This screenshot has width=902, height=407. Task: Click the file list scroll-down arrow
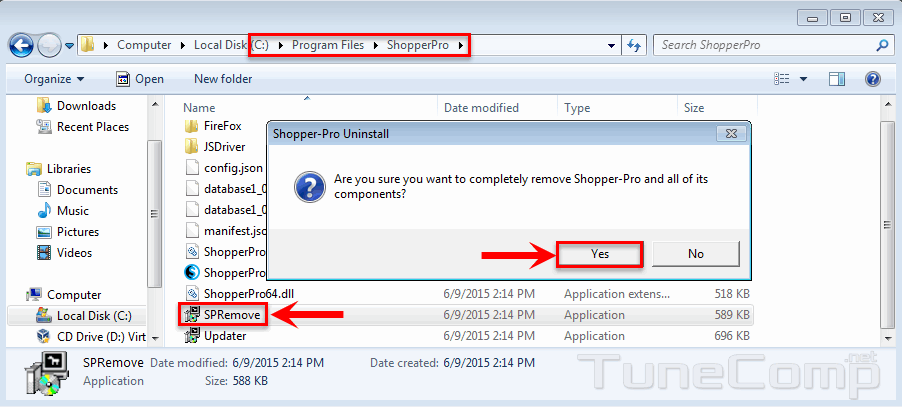pyautogui.click(x=889, y=339)
